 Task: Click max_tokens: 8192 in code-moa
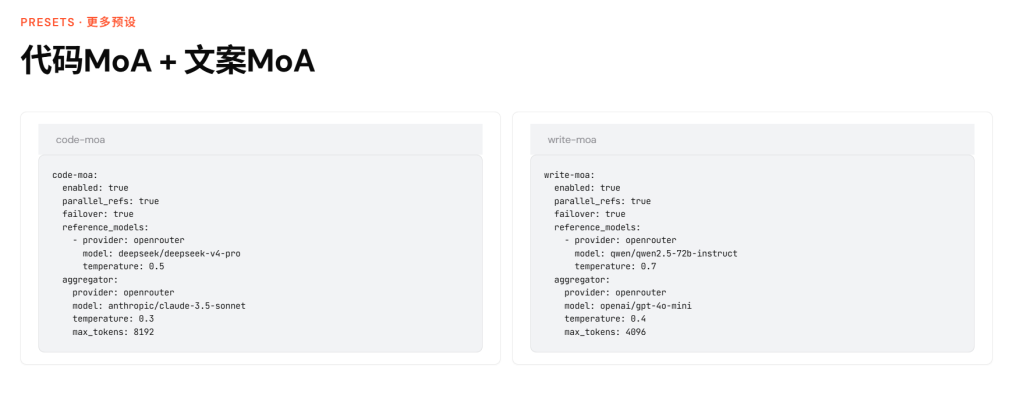(113, 332)
